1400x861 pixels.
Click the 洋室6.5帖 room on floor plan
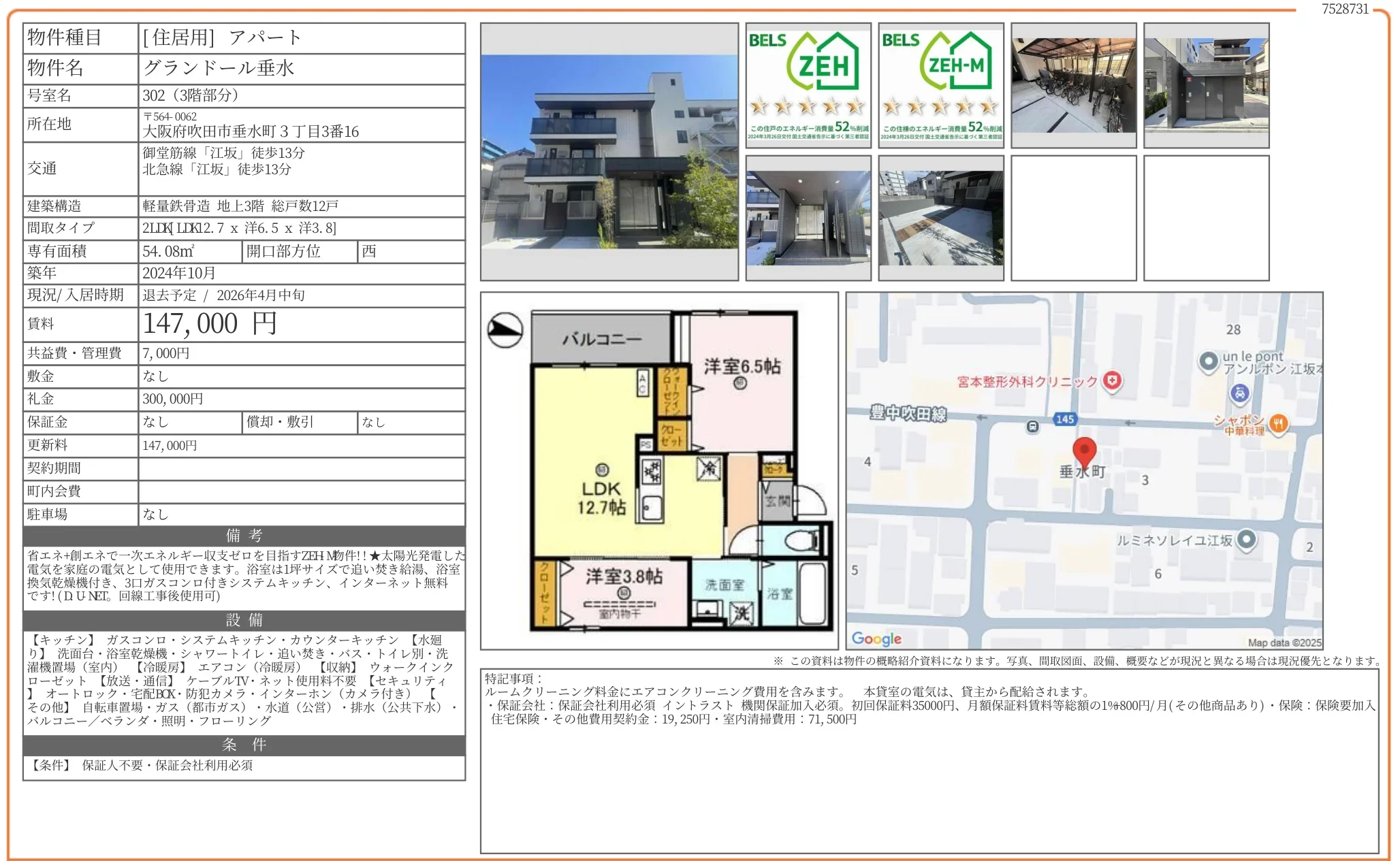(742, 381)
